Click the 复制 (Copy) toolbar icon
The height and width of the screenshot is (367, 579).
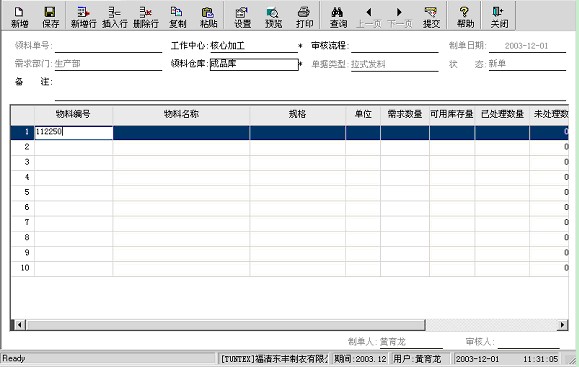click(177, 17)
